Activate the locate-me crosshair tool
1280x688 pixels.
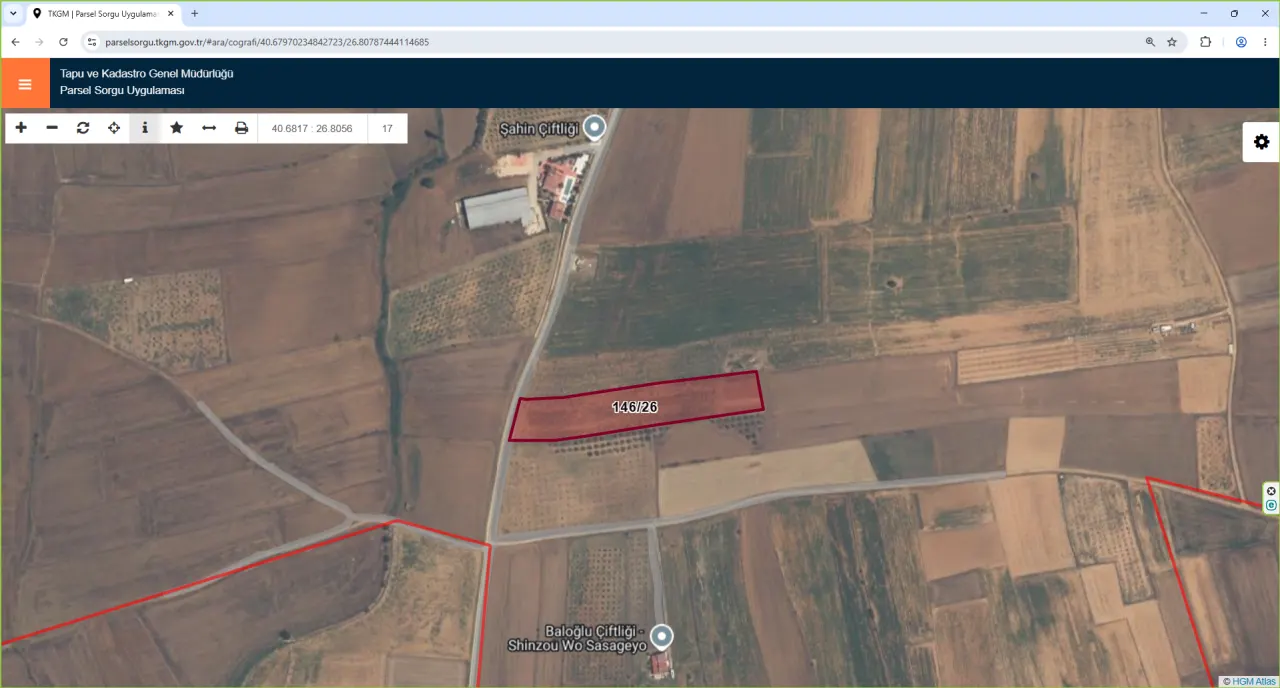(114, 128)
